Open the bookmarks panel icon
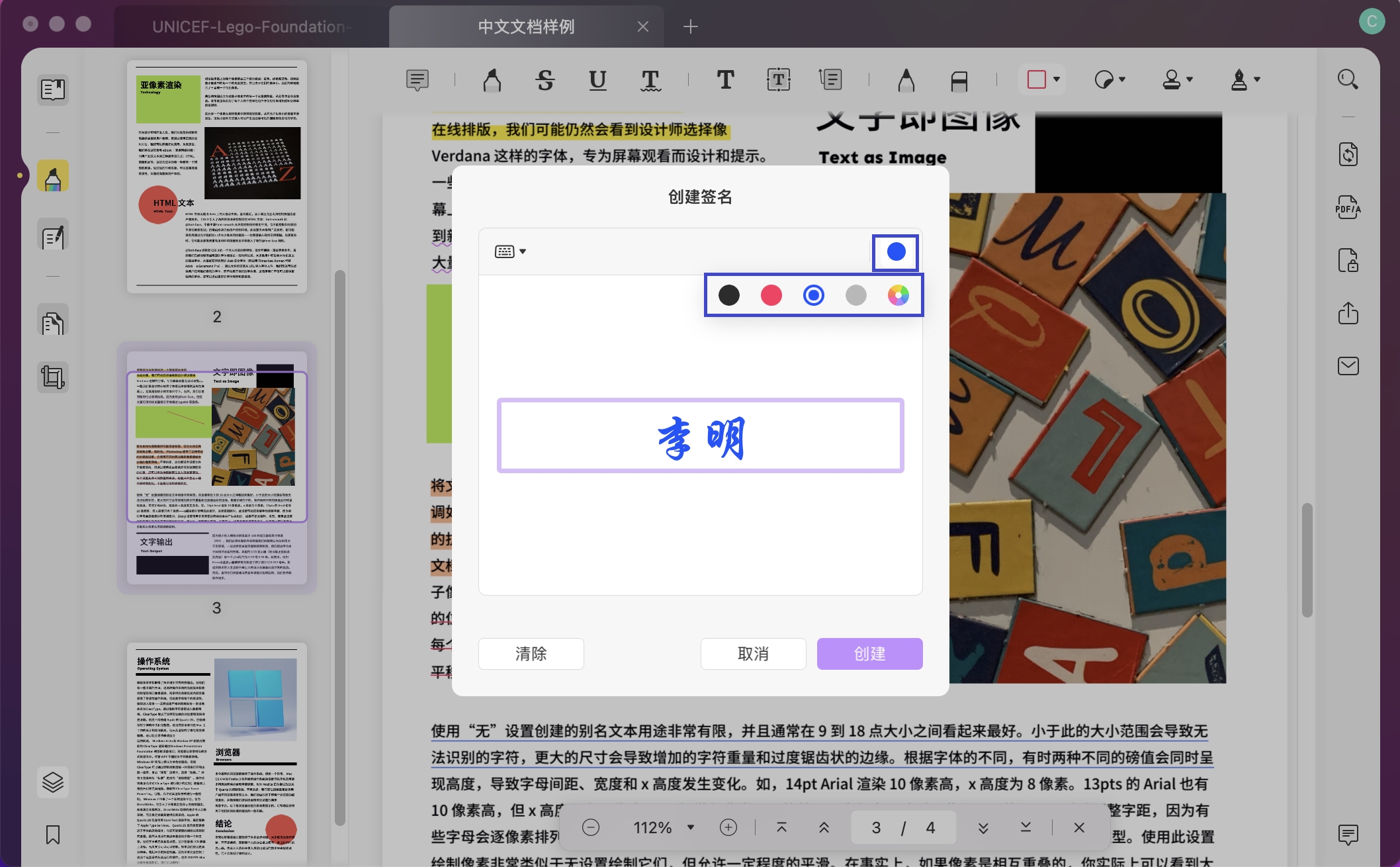 click(x=53, y=835)
